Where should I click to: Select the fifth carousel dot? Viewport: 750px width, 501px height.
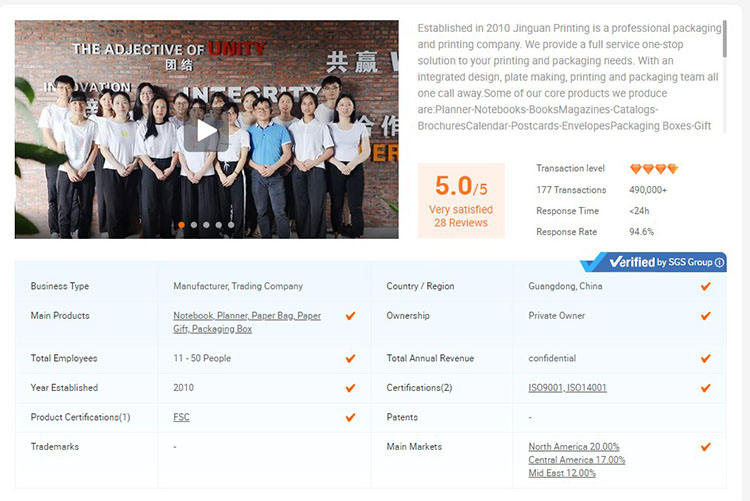(231, 224)
